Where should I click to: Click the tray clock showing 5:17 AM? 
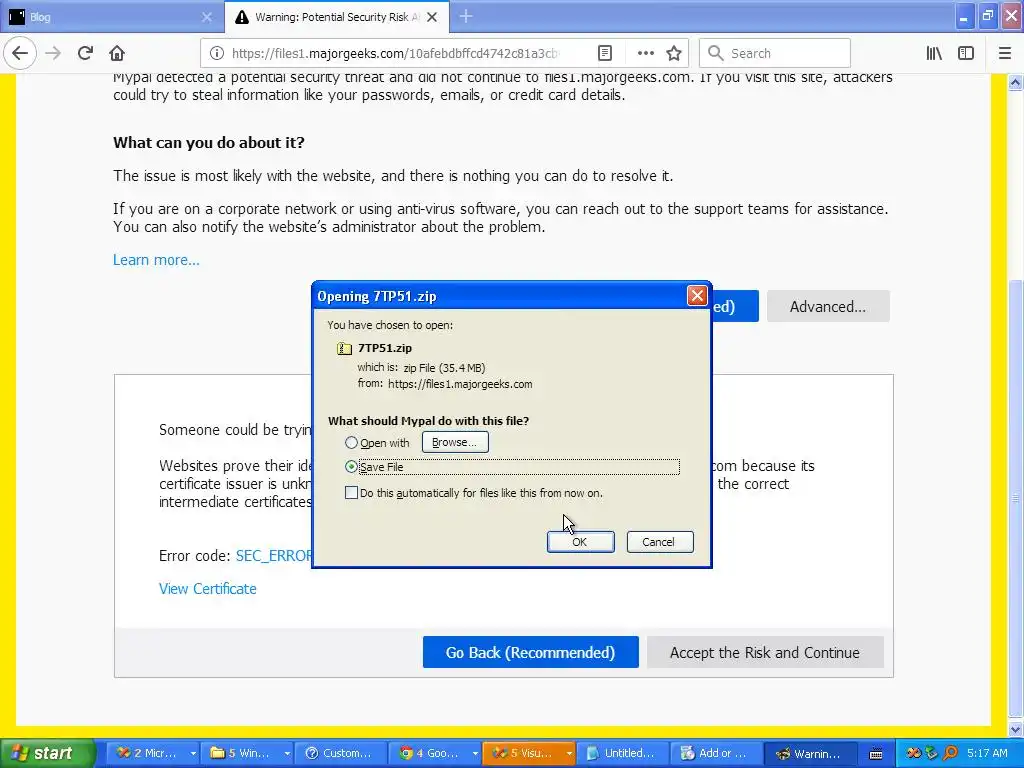tap(987, 753)
